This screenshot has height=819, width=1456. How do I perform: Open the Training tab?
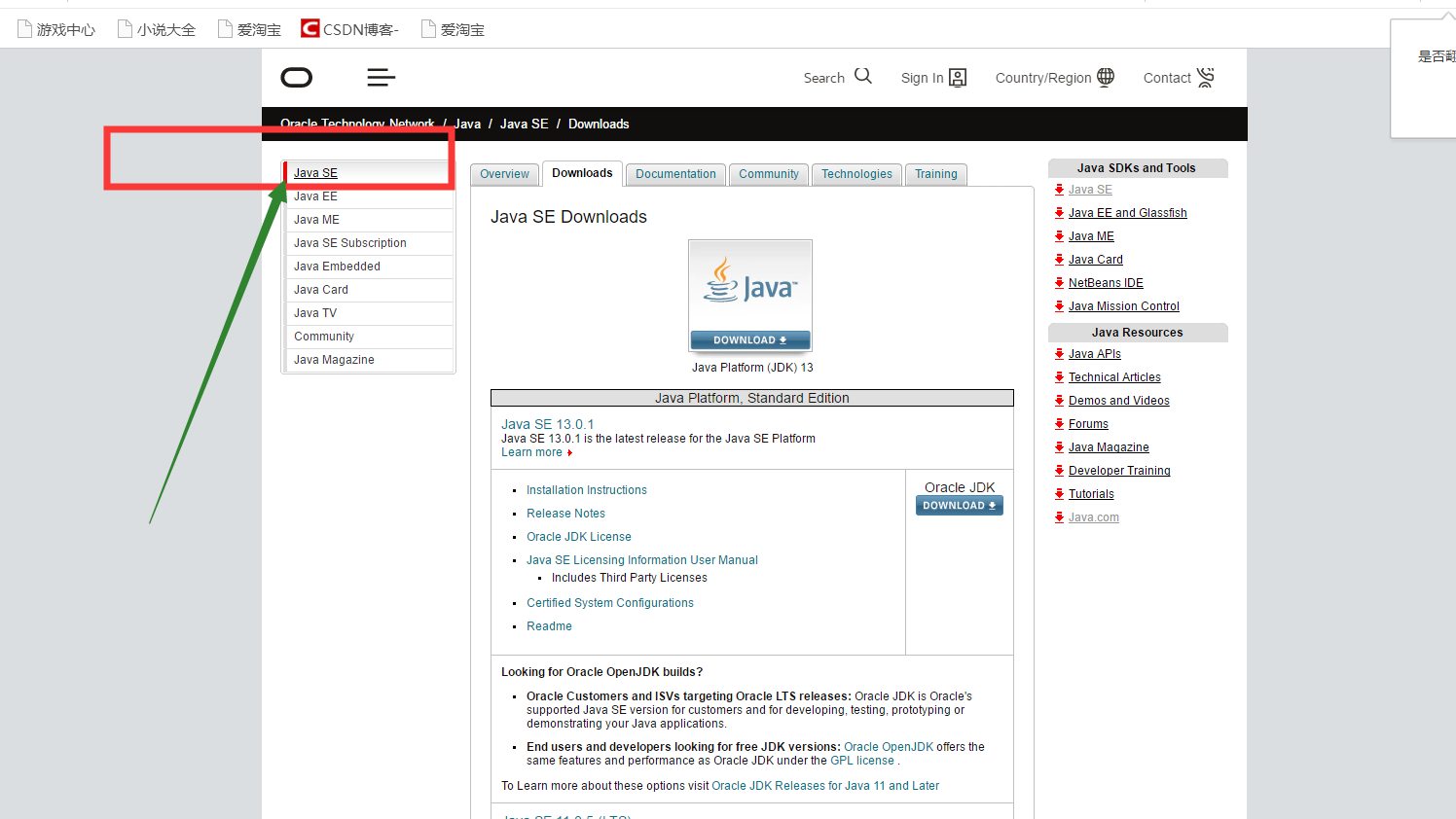point(935,174)
